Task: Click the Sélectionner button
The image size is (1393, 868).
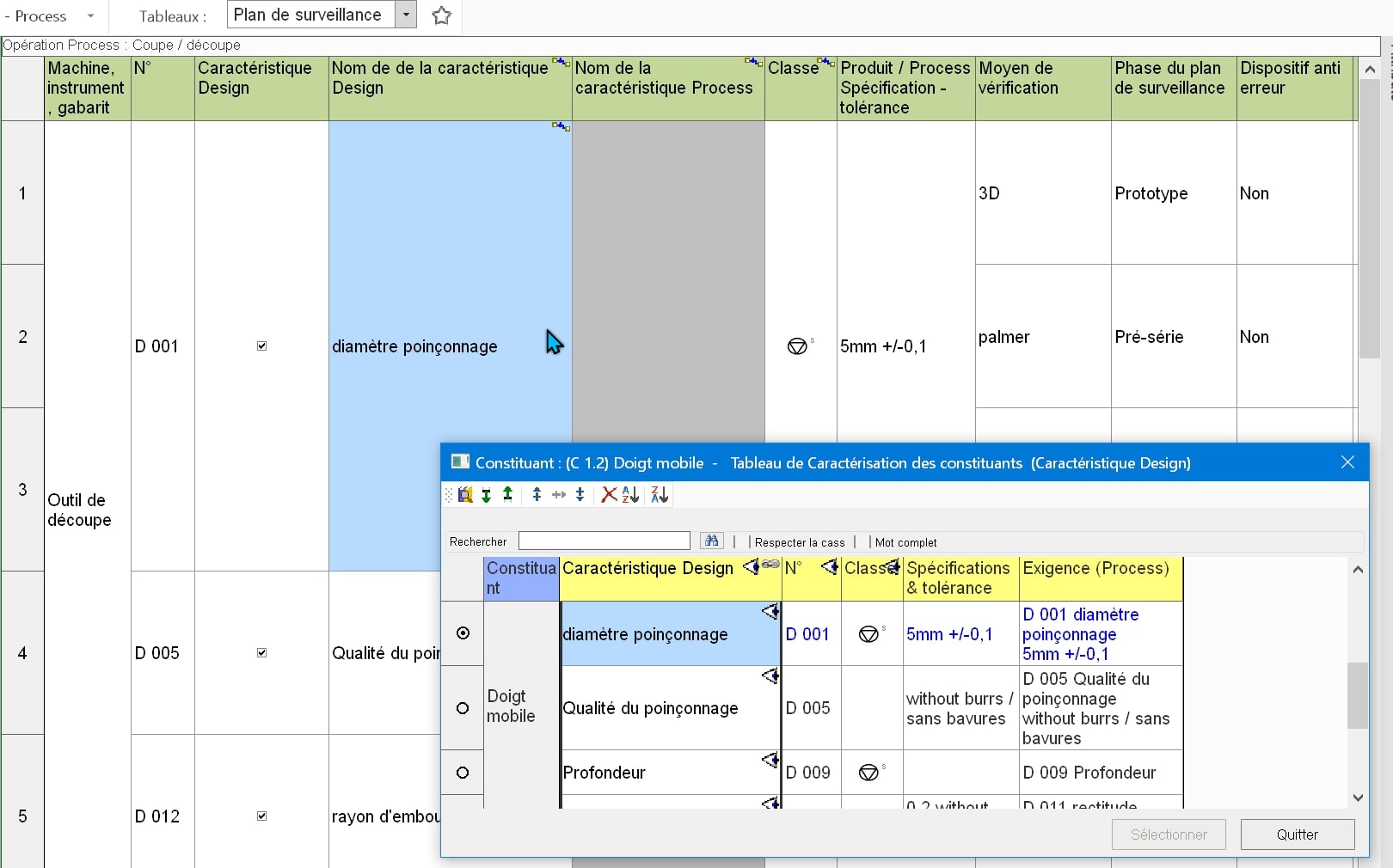Action: [1169, 834]
